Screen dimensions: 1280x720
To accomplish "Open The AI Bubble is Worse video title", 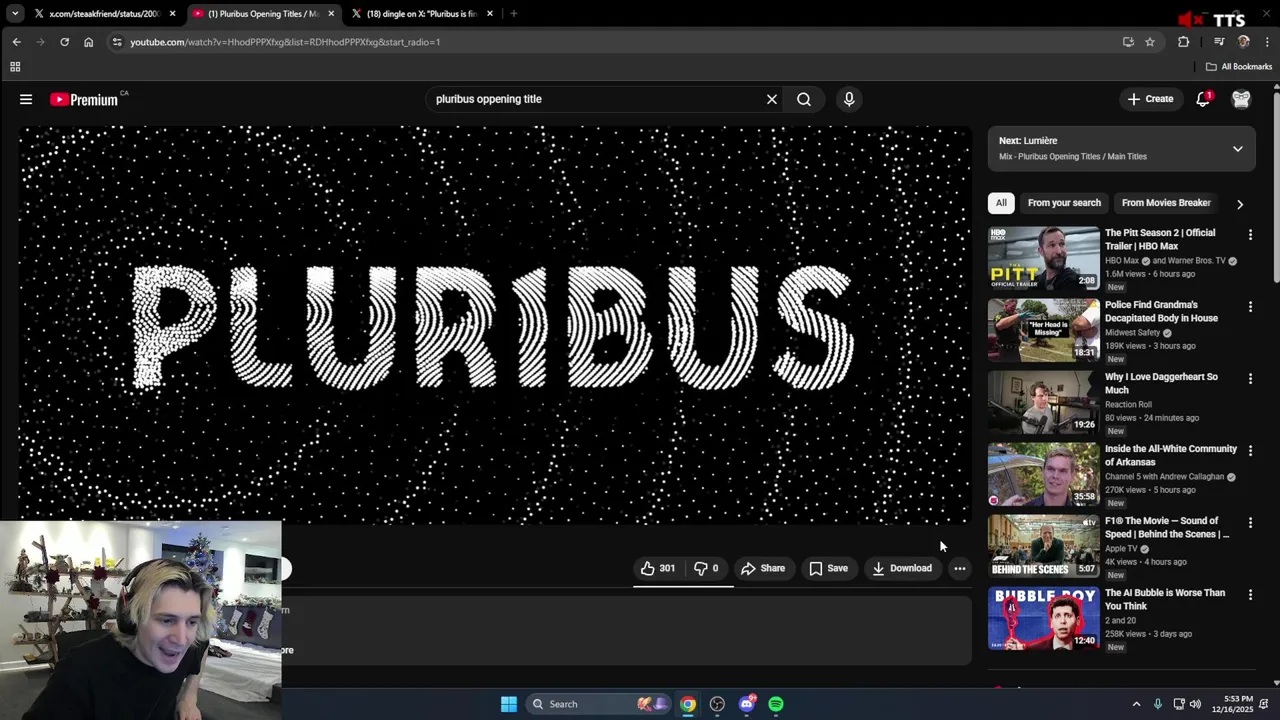I will click(x=1165, y=599).
